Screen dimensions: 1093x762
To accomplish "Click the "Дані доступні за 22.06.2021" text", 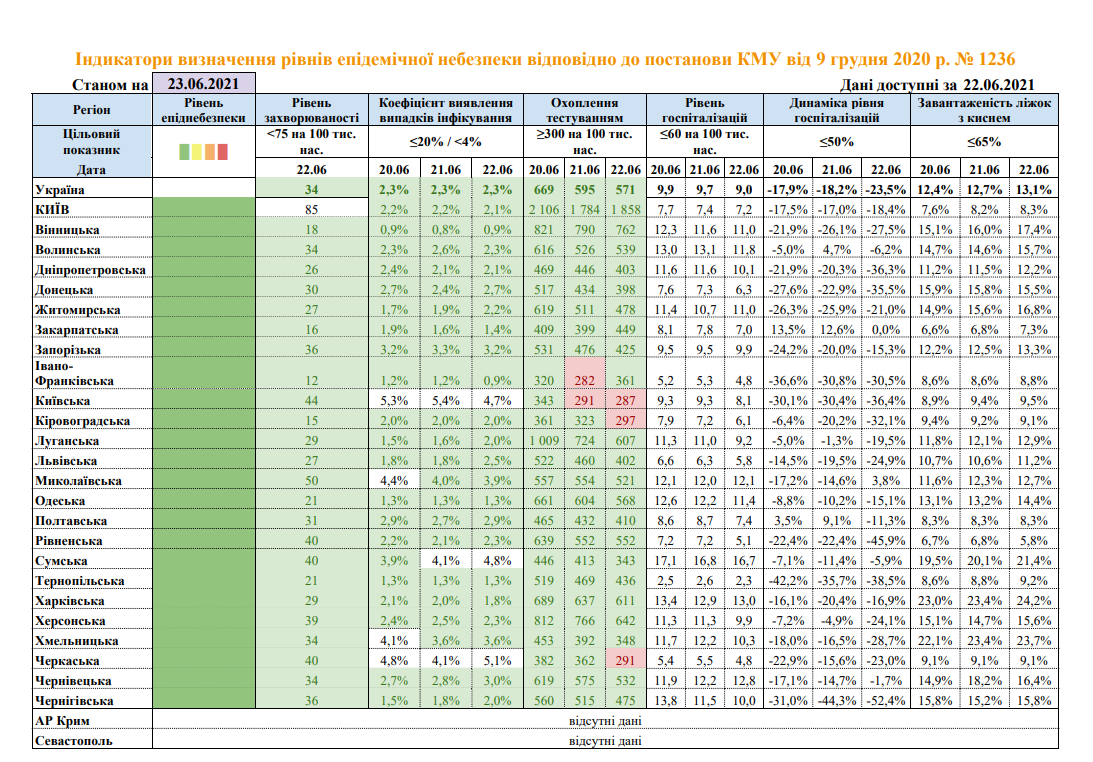I will (x=938, y=86).
